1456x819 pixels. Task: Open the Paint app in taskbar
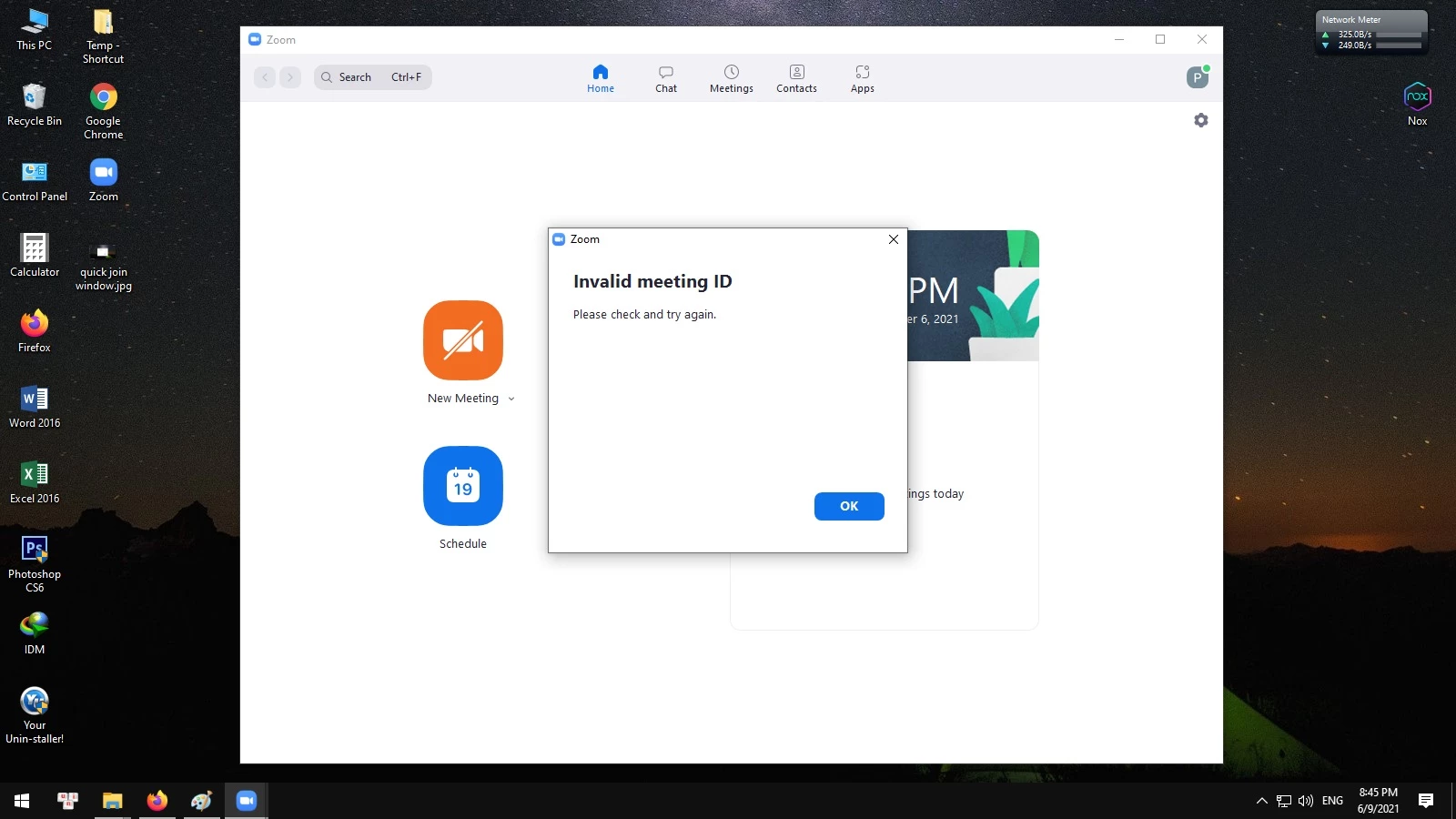[201, 801]
